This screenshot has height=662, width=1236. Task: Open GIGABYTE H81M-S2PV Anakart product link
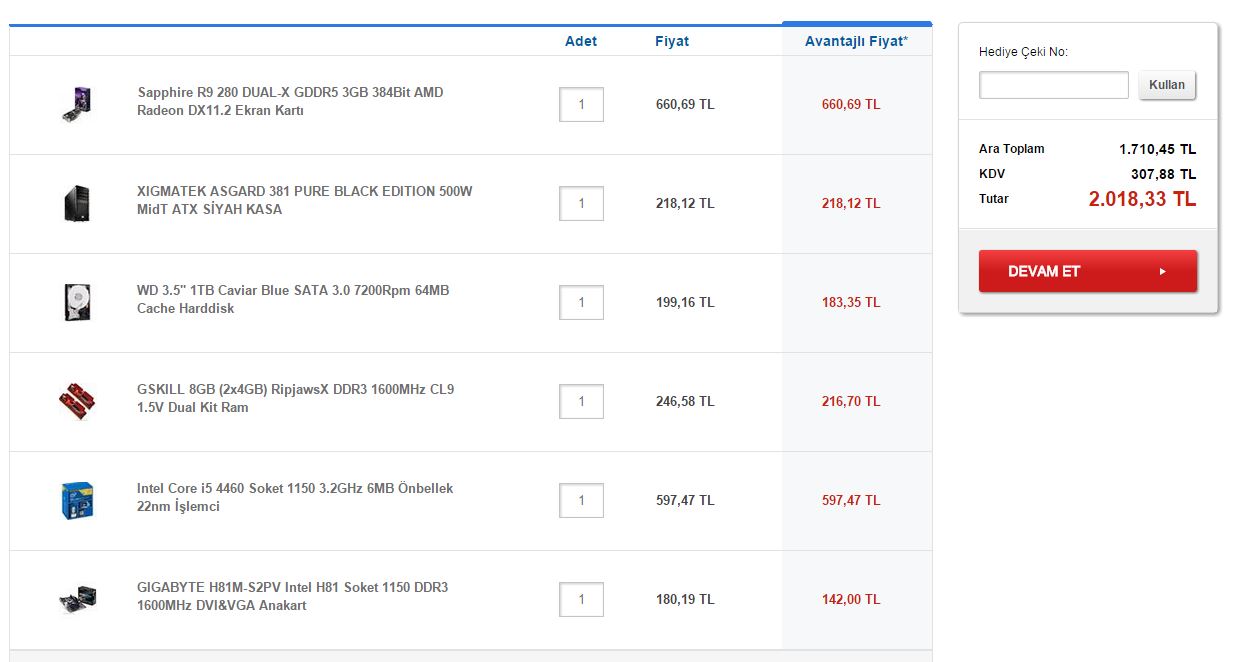point(292,596)
